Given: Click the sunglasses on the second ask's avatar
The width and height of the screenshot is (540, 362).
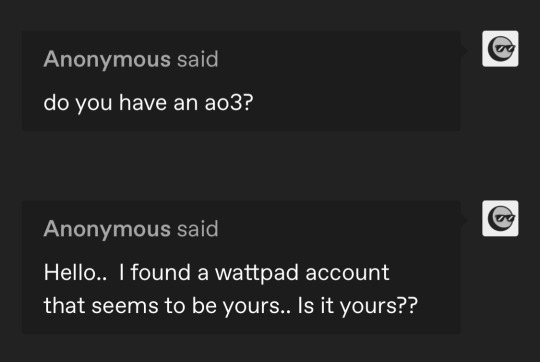Looking at the screenshot, I should (505, 219).
